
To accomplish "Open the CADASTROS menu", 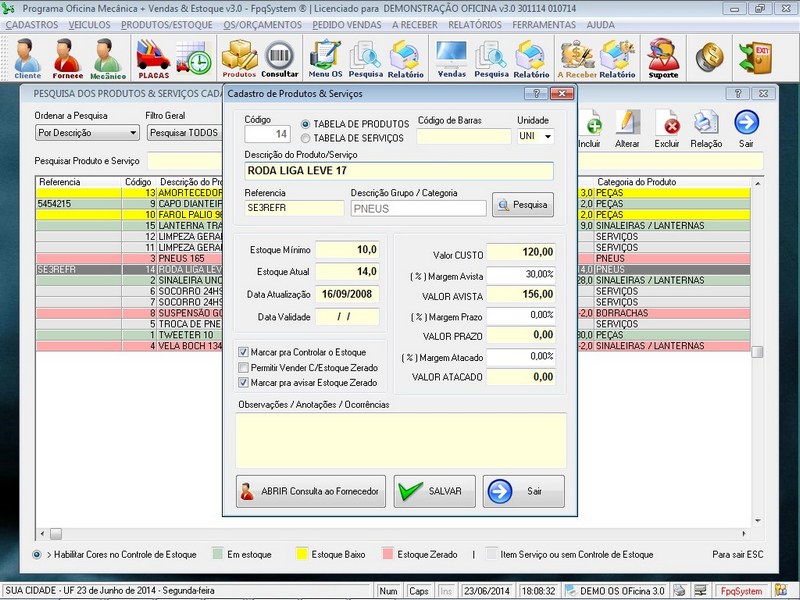I will 32,25.
